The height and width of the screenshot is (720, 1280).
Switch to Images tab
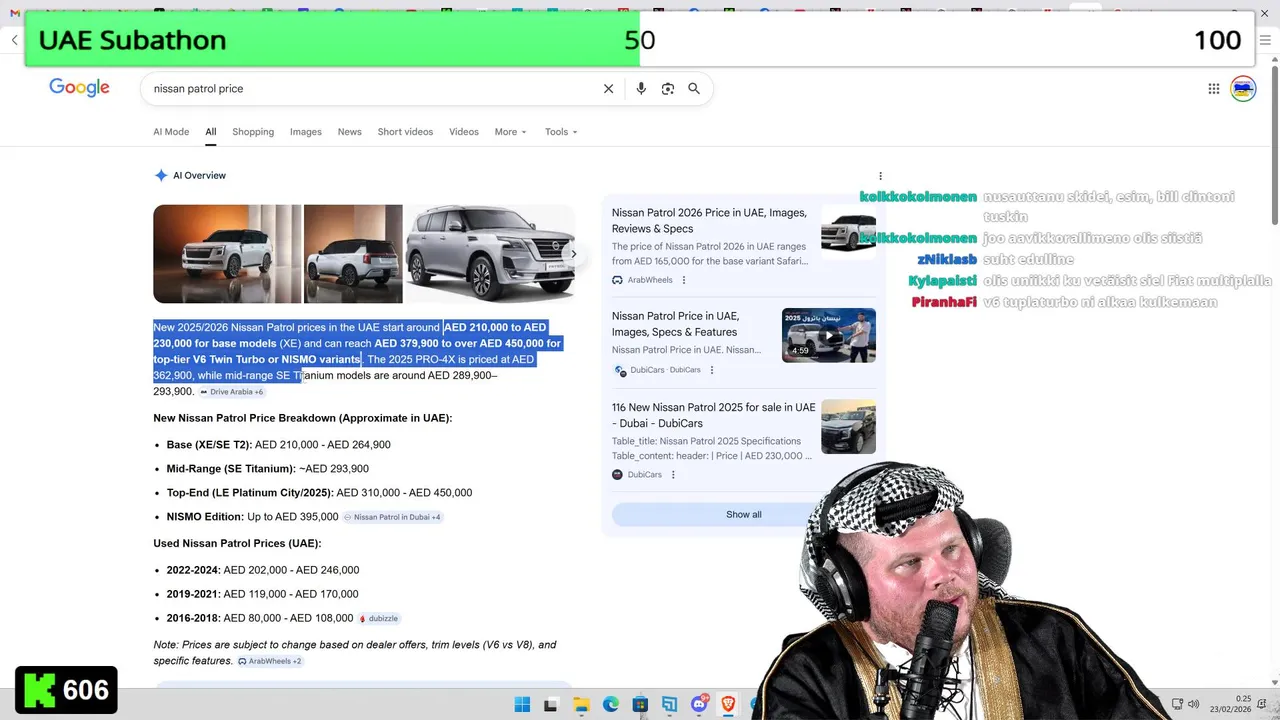tap(306, 132)
